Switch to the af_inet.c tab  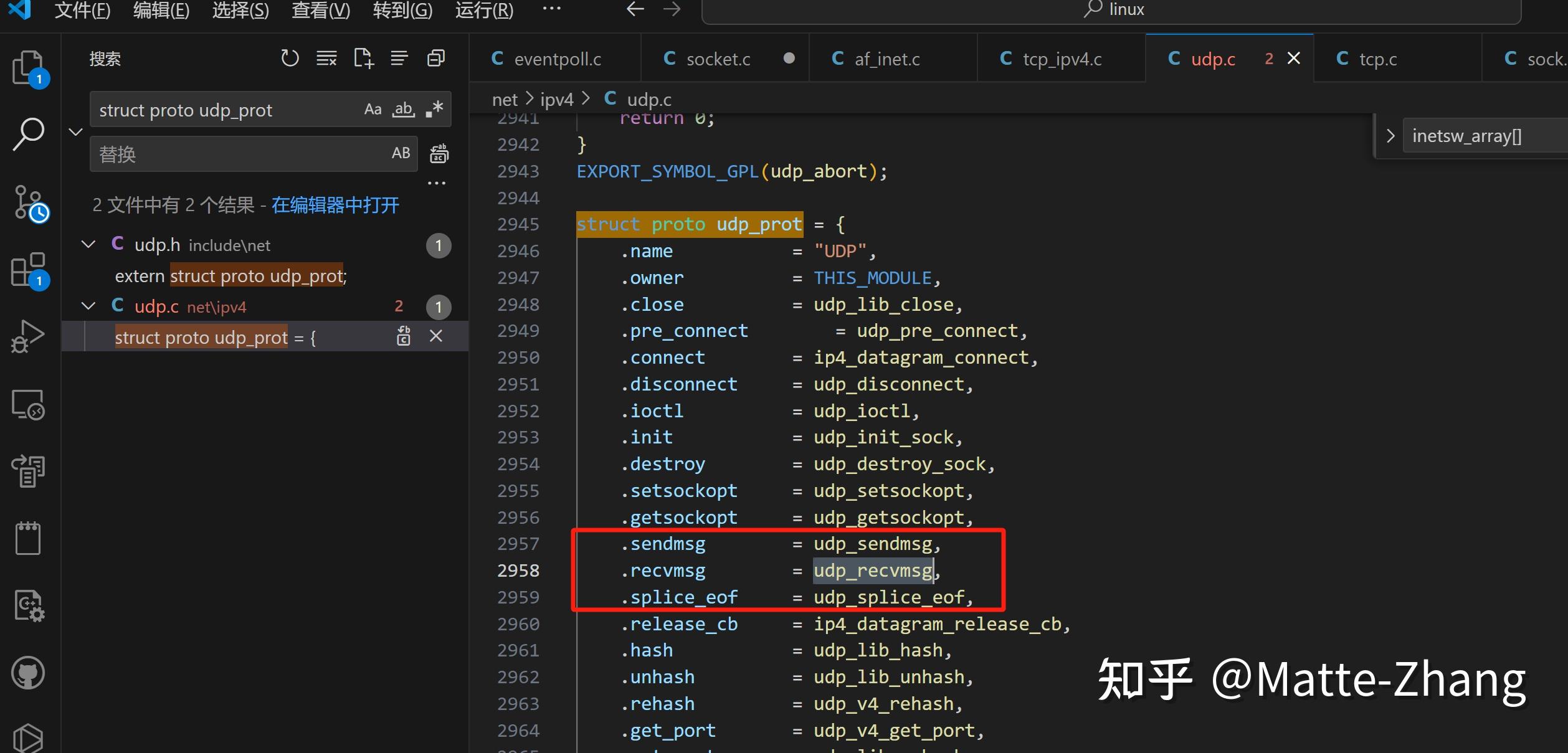(893, 59)
